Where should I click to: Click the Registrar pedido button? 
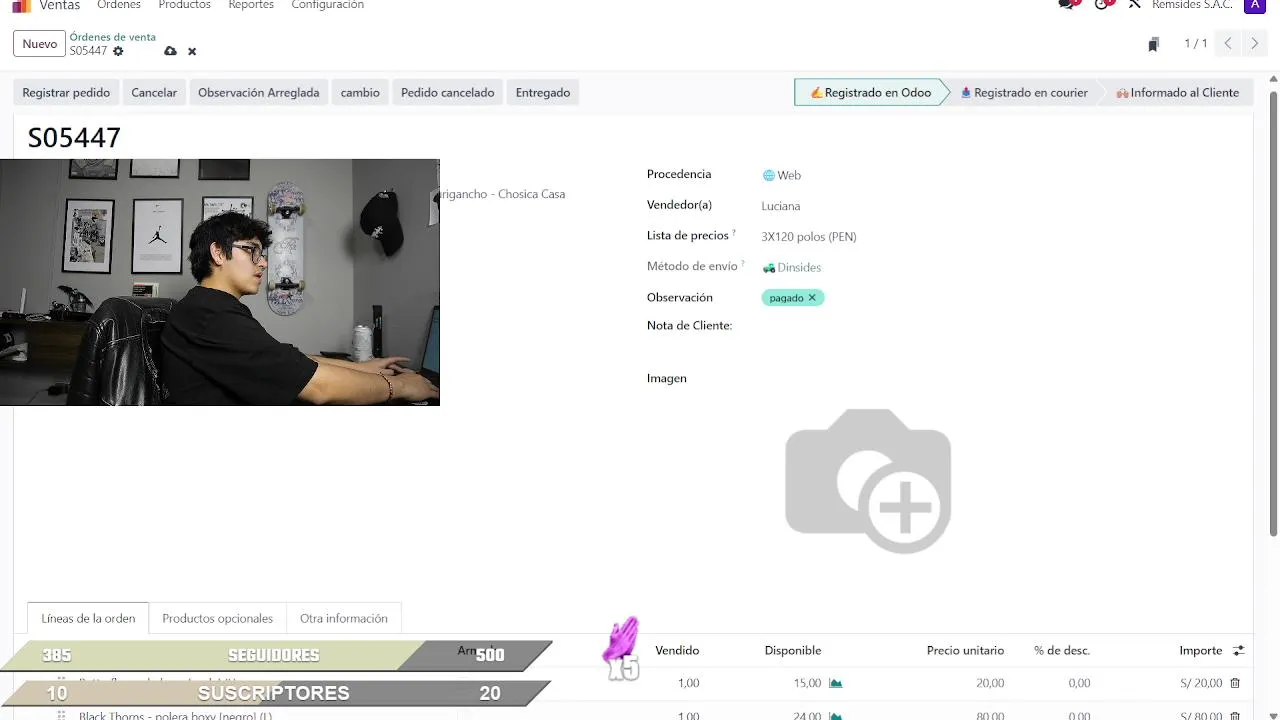(x=66, y=92)
